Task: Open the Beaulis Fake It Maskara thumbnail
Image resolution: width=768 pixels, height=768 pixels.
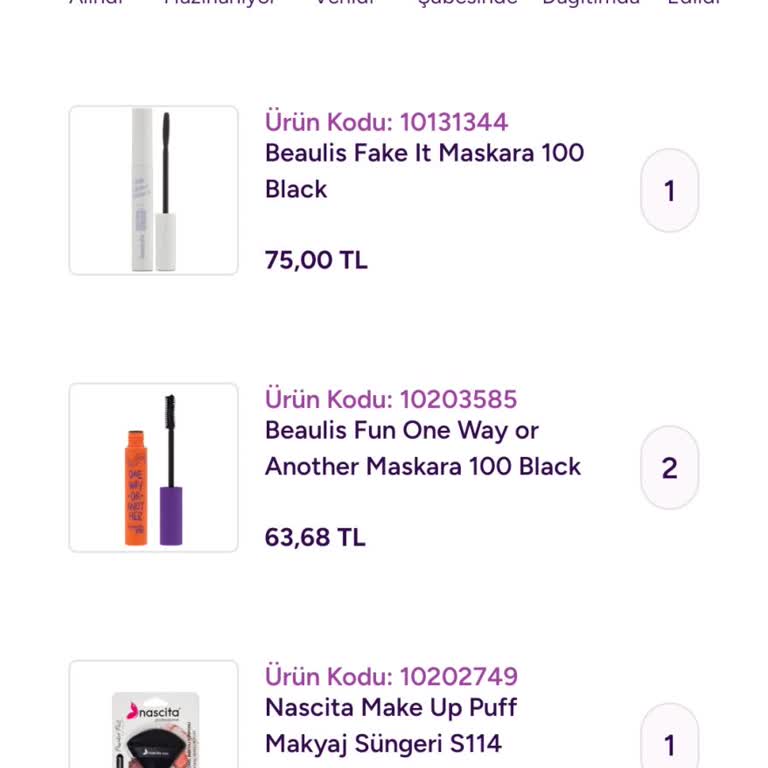Action: [x=153, y=190]
